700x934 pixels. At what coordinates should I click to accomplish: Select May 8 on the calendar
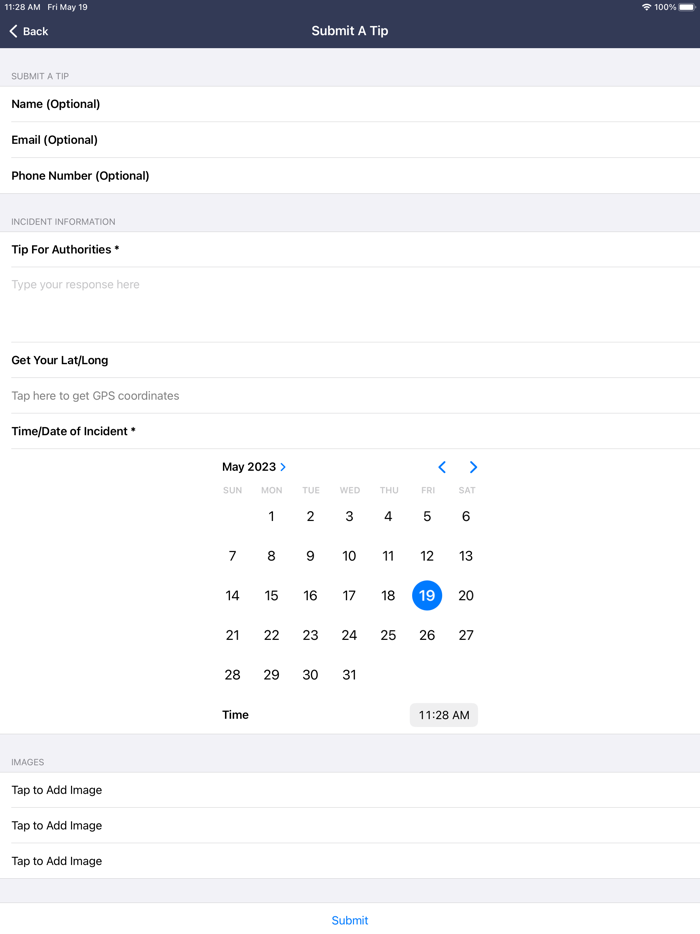tap(271, 556)
